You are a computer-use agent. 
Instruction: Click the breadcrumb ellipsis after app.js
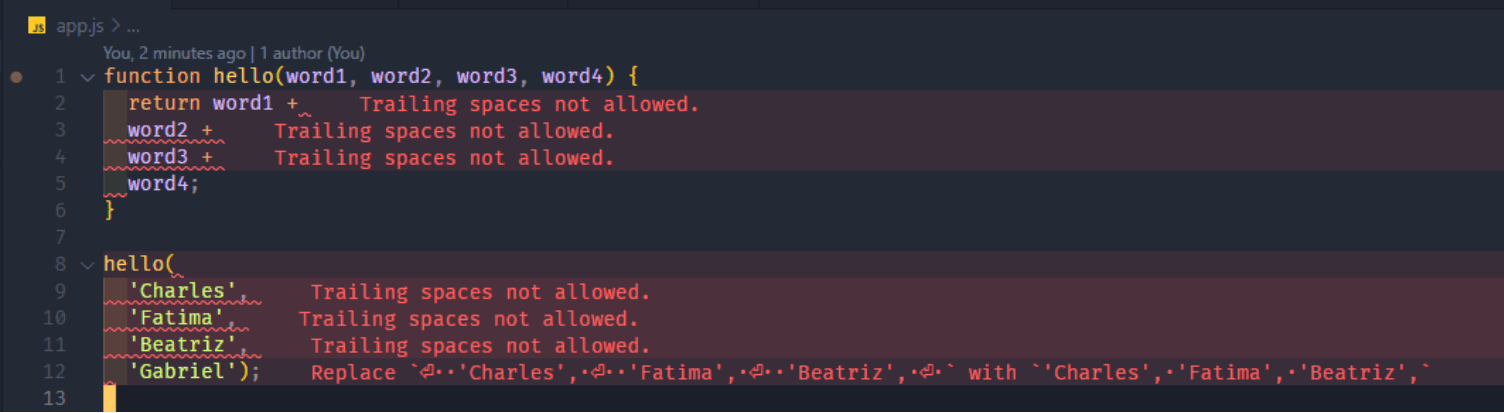click(x=133, y=27)
